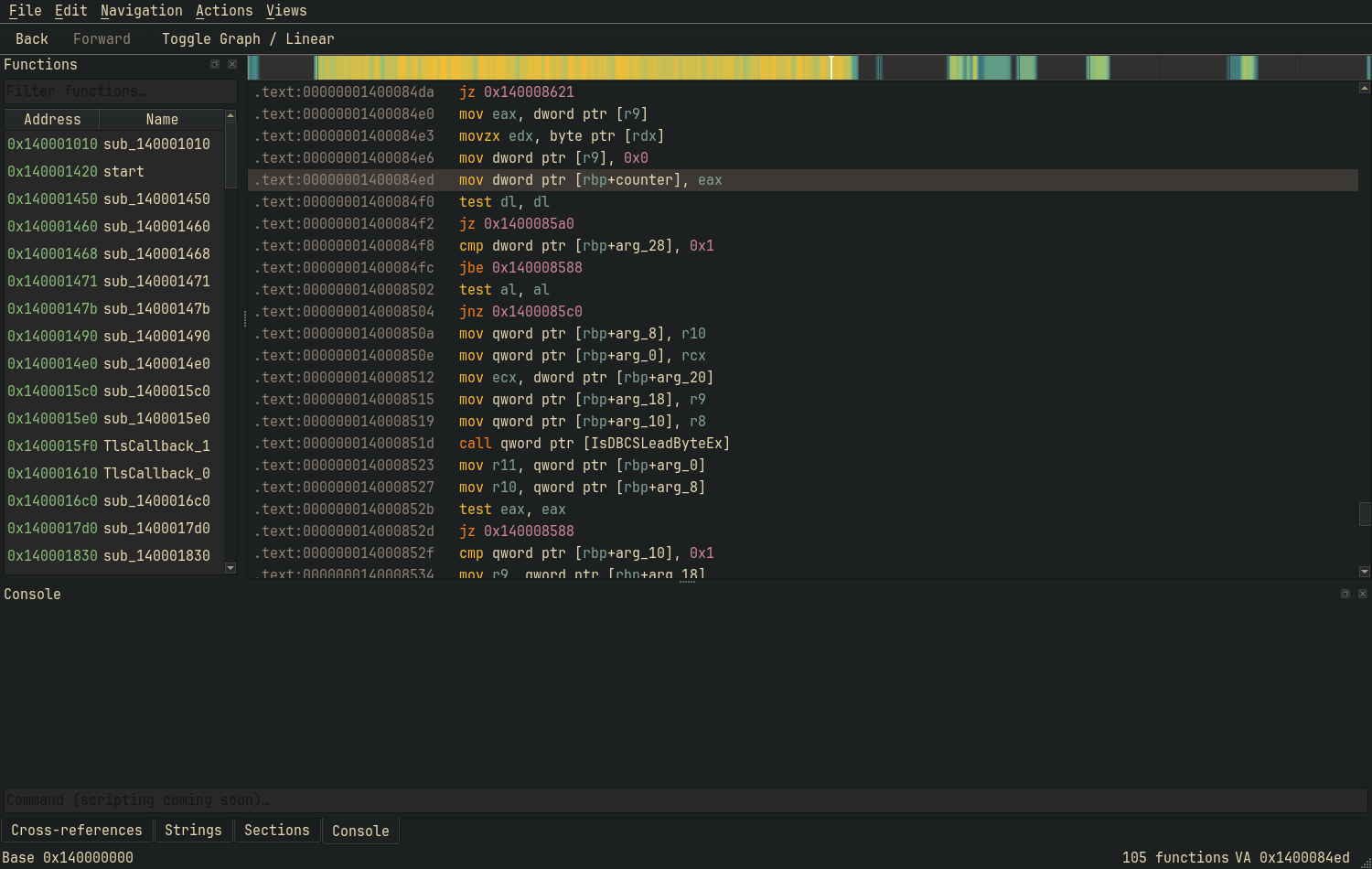
Task: Click the disassembly scroll-up arrow
Action: coord(1365,88)
